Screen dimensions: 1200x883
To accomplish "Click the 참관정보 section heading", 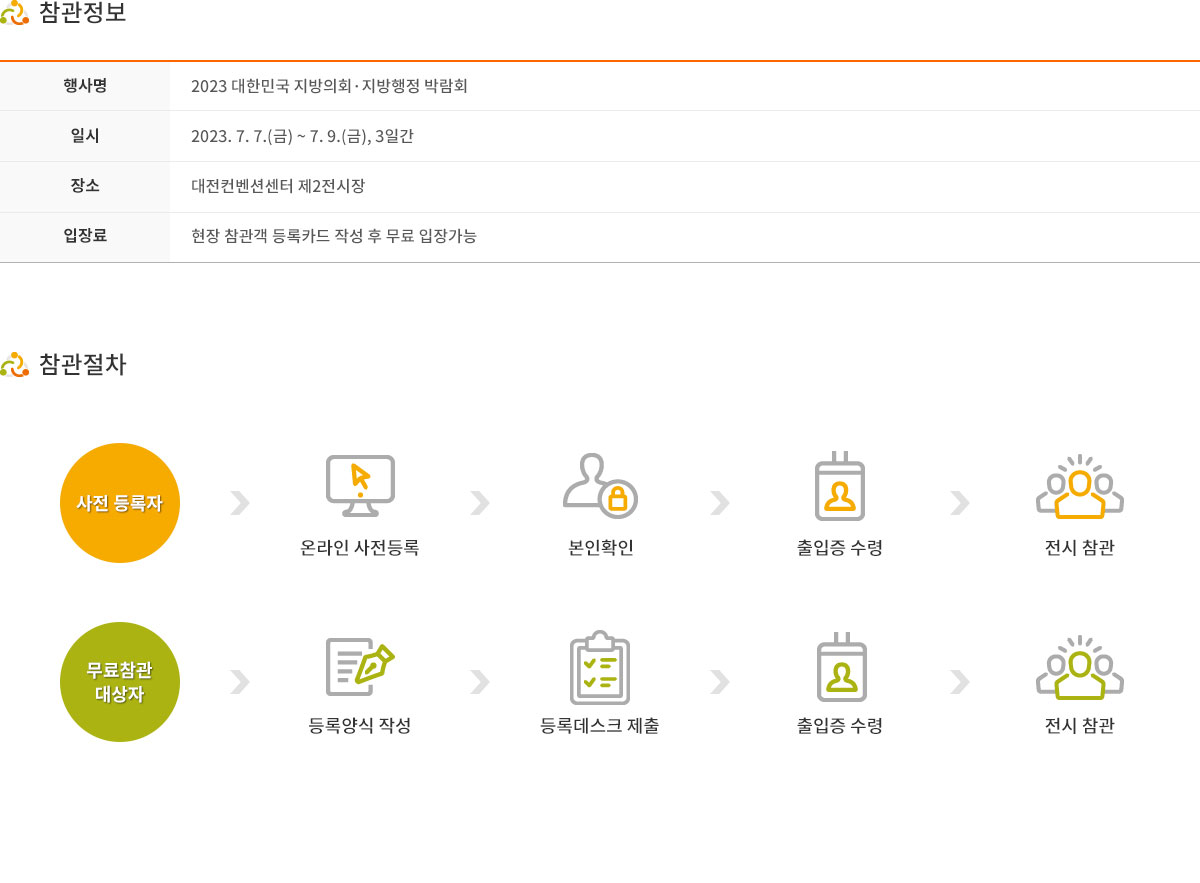I will (x=83, y=13).
